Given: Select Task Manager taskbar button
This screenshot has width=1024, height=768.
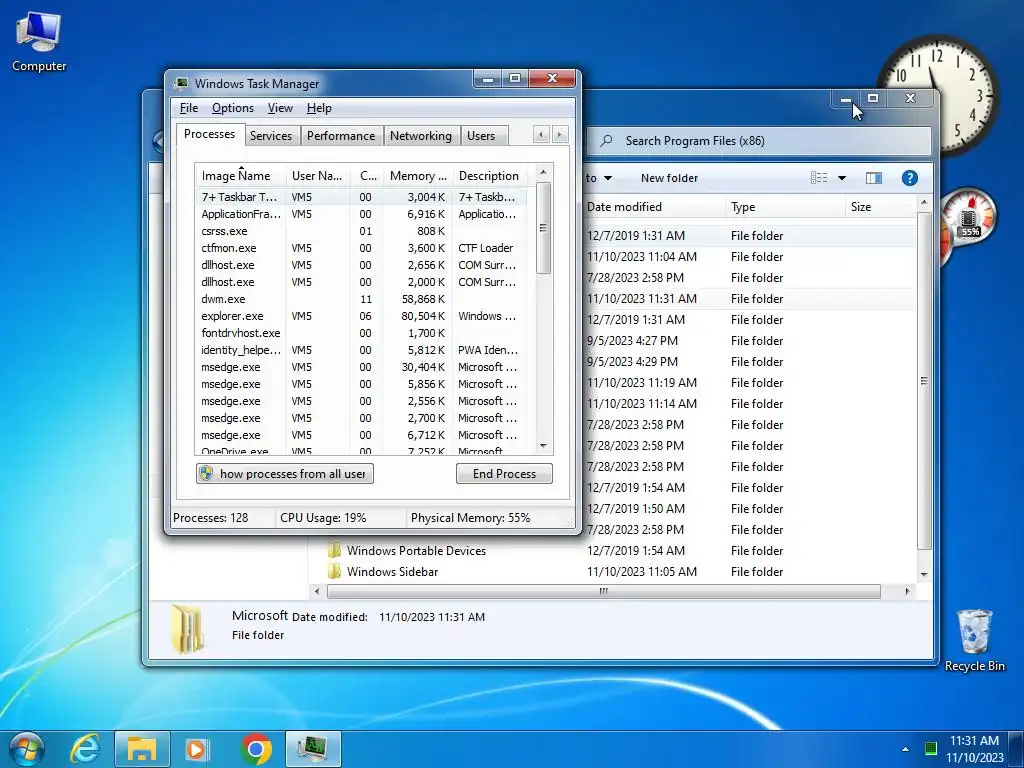Looking at the screenshot, I should (x=313, y=749).
